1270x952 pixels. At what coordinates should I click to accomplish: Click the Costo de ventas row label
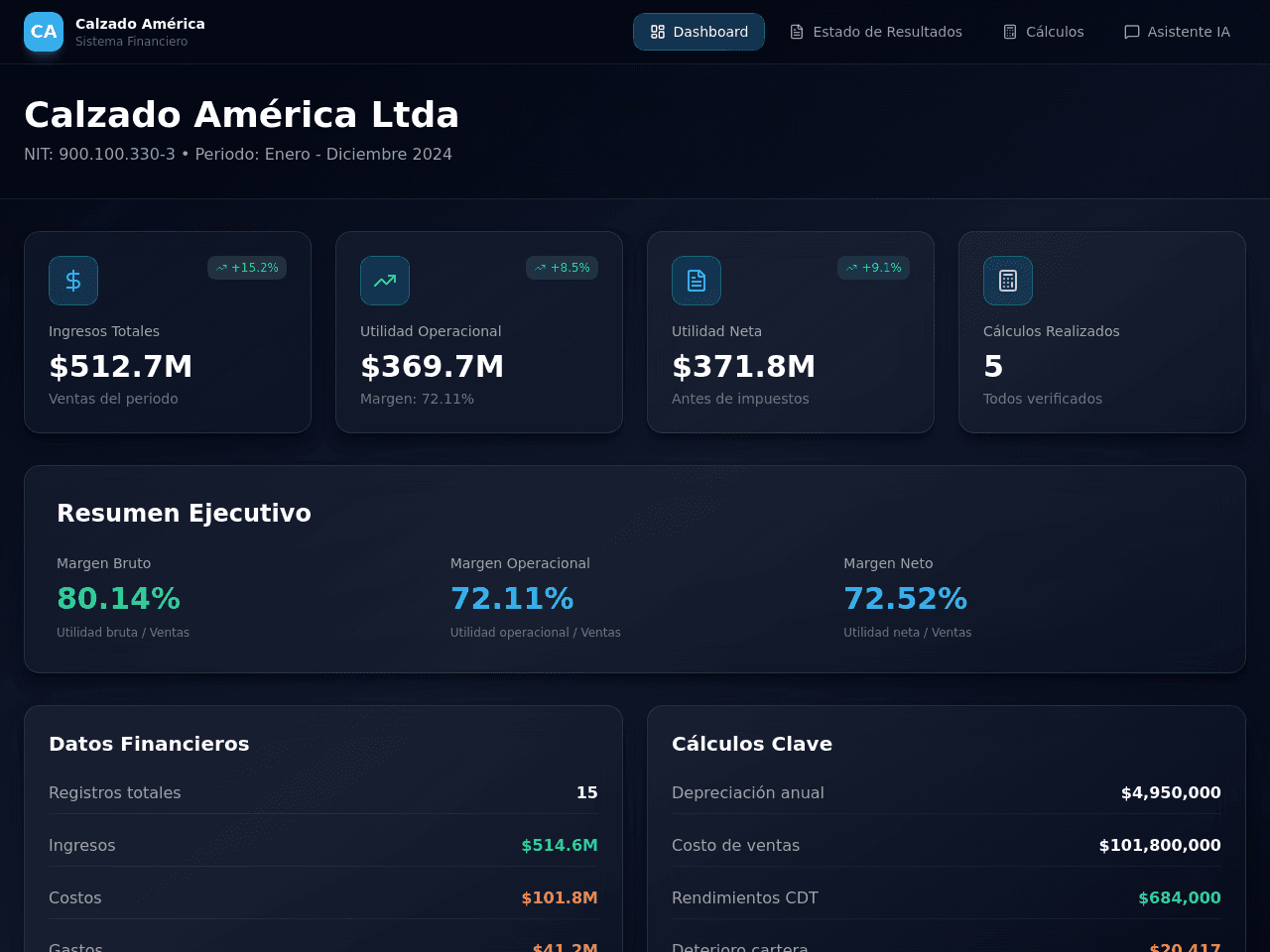pyautogui.click(x=735, y=845)
